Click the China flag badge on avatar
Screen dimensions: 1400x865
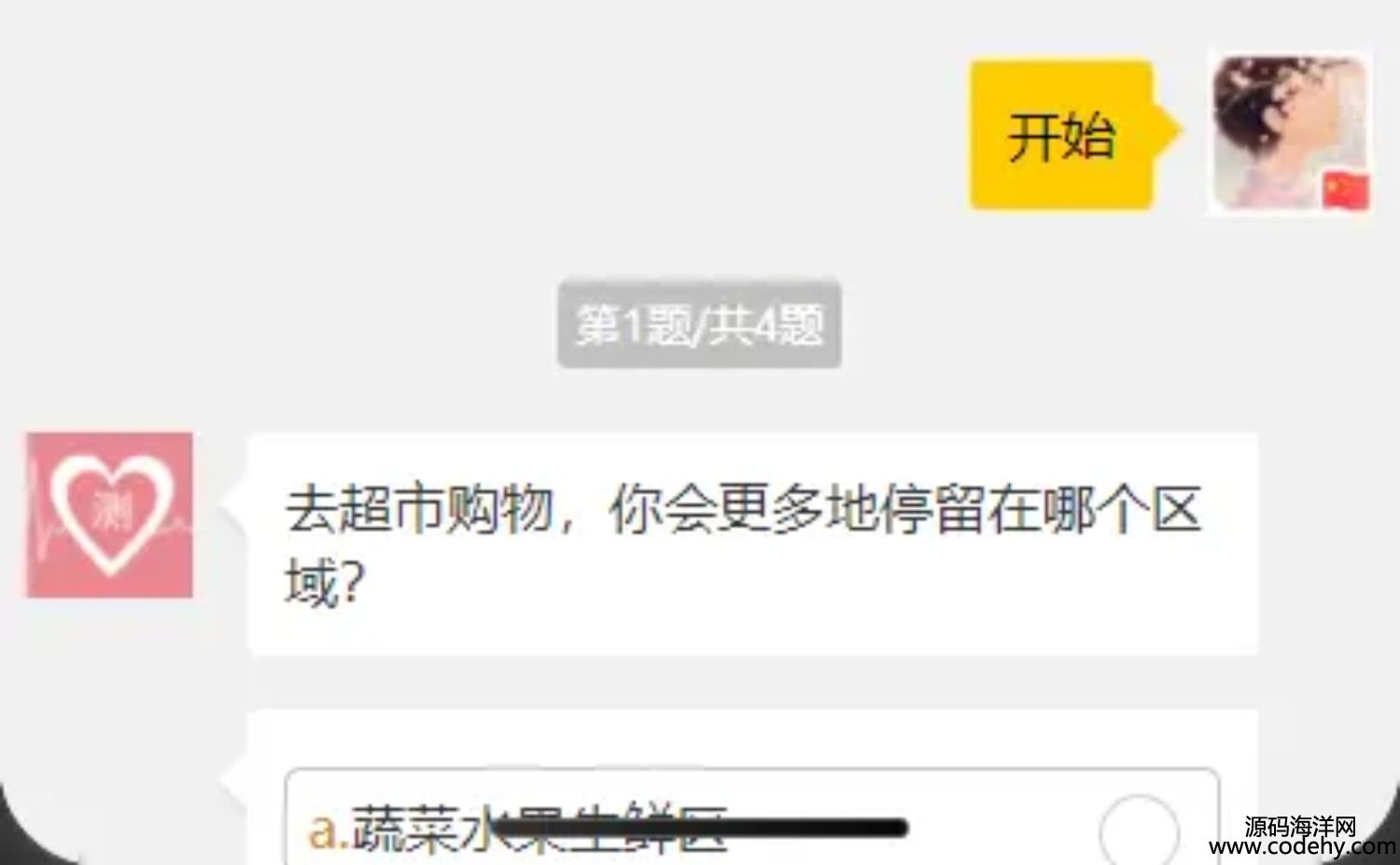(1346, 191)
